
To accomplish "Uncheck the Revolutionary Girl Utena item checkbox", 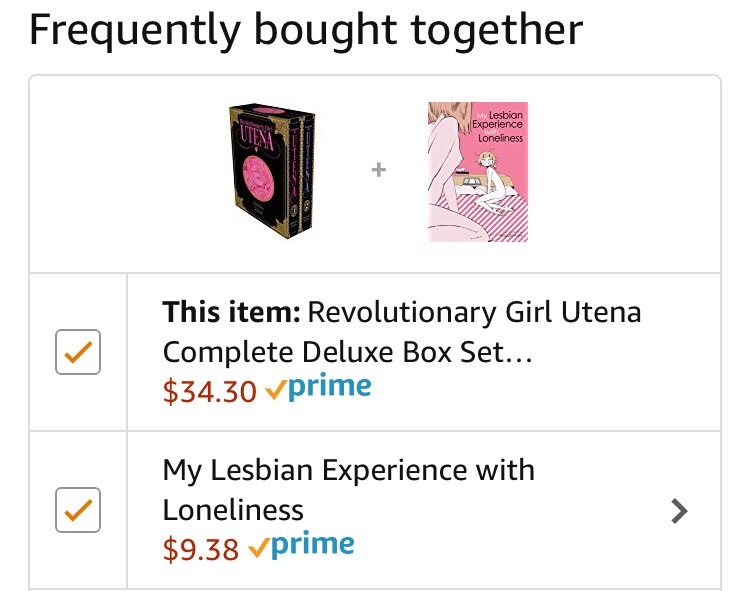I will (78, 352).
